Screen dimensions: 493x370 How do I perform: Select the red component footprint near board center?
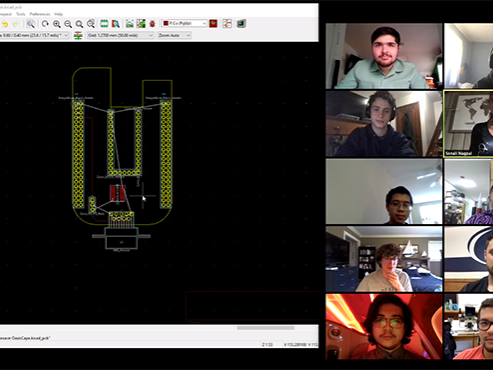coord(118,194)
